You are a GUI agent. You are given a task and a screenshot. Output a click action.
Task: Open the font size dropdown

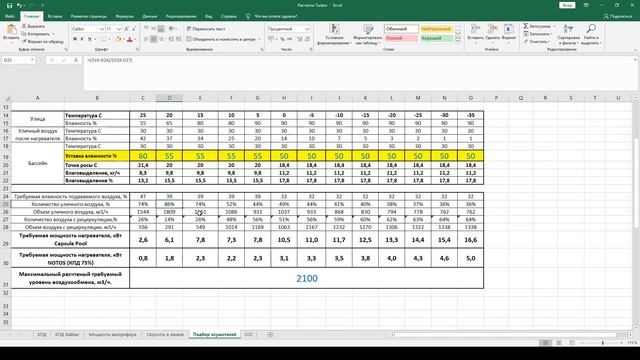[x=119, y=29]
